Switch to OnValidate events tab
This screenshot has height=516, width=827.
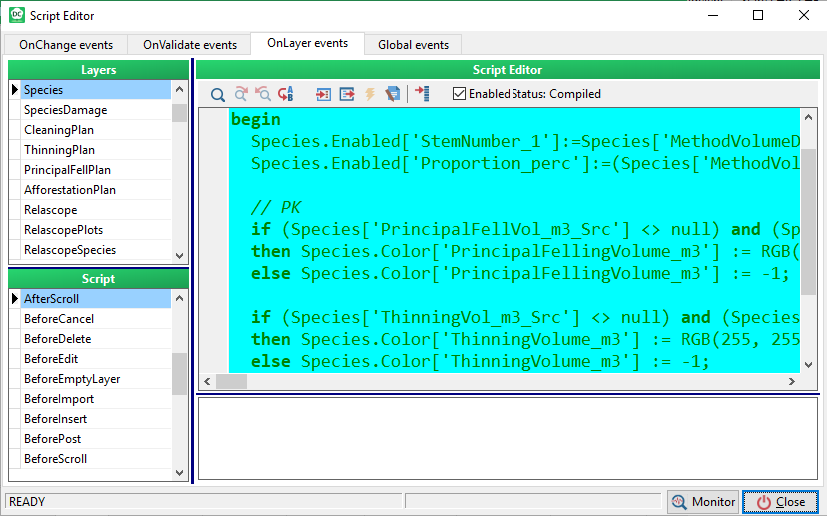click(x=190, y=45)
